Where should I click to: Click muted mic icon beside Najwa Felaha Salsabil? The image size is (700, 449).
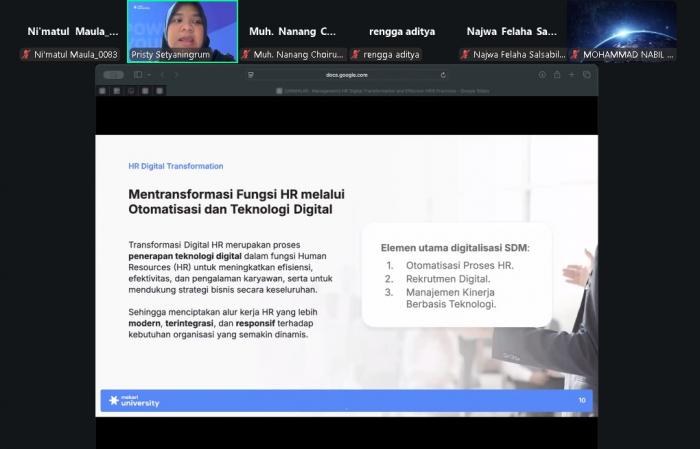click(466, 54)
